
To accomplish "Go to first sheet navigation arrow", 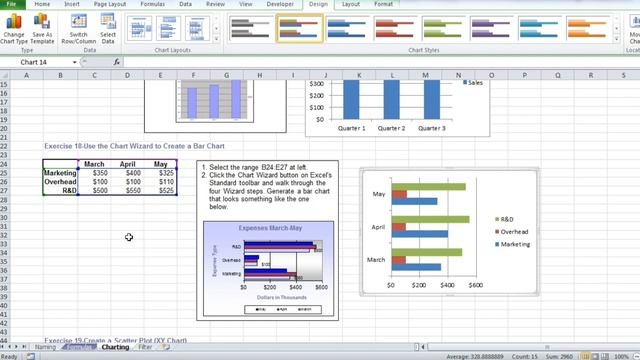I will 2,347.
